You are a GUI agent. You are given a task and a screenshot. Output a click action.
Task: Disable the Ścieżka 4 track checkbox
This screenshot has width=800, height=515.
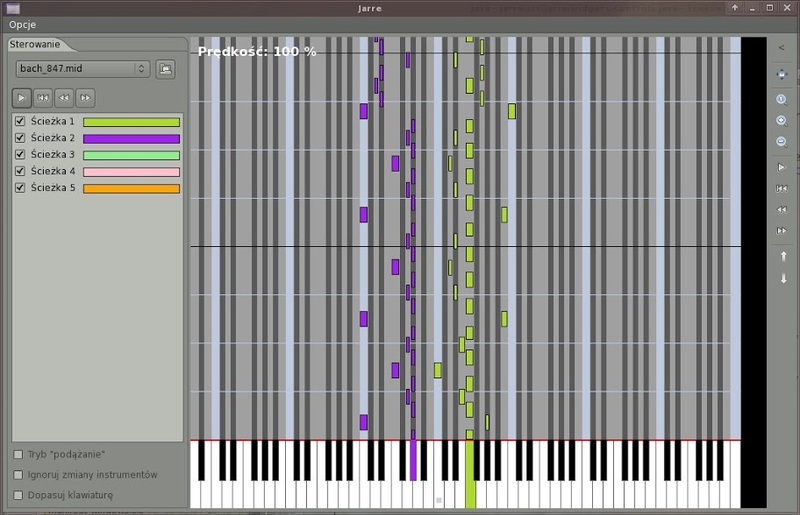(x=20, y=172)
